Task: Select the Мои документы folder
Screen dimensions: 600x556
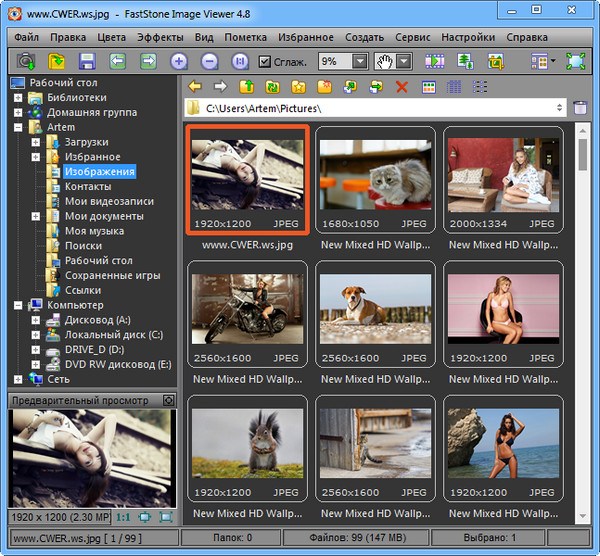Action: 103,216
